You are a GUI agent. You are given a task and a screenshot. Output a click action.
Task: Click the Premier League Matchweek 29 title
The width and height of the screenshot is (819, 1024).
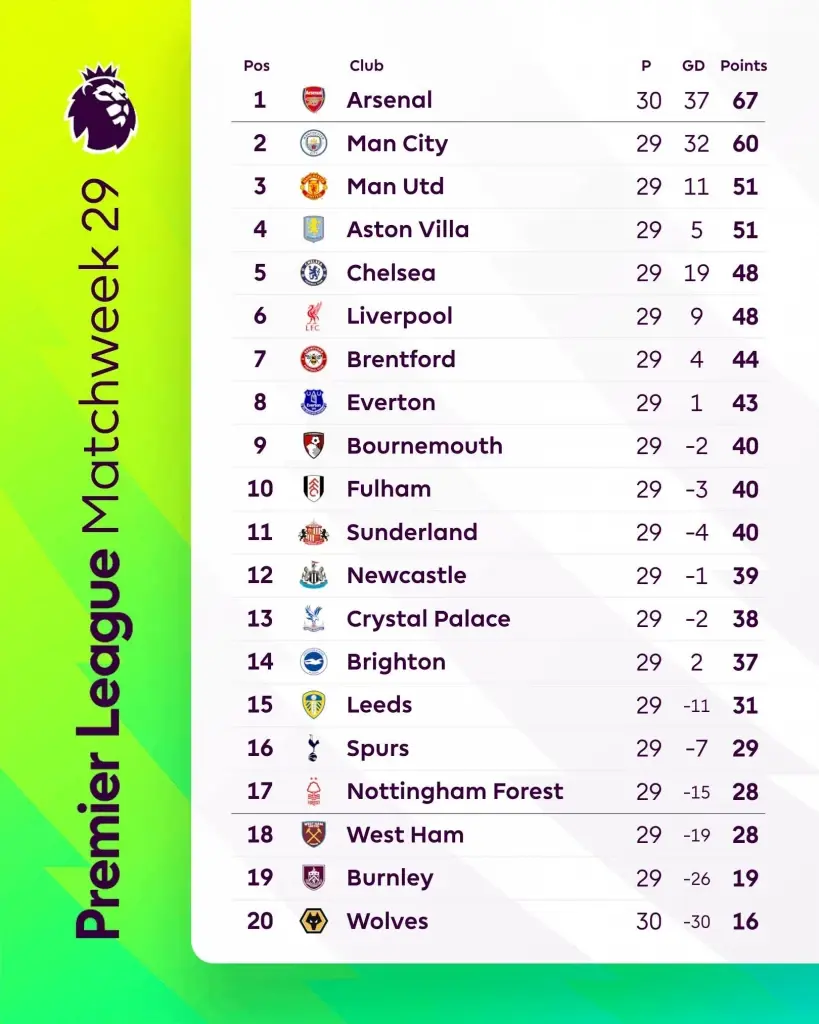pyautogui.click(x=102, y=560)
